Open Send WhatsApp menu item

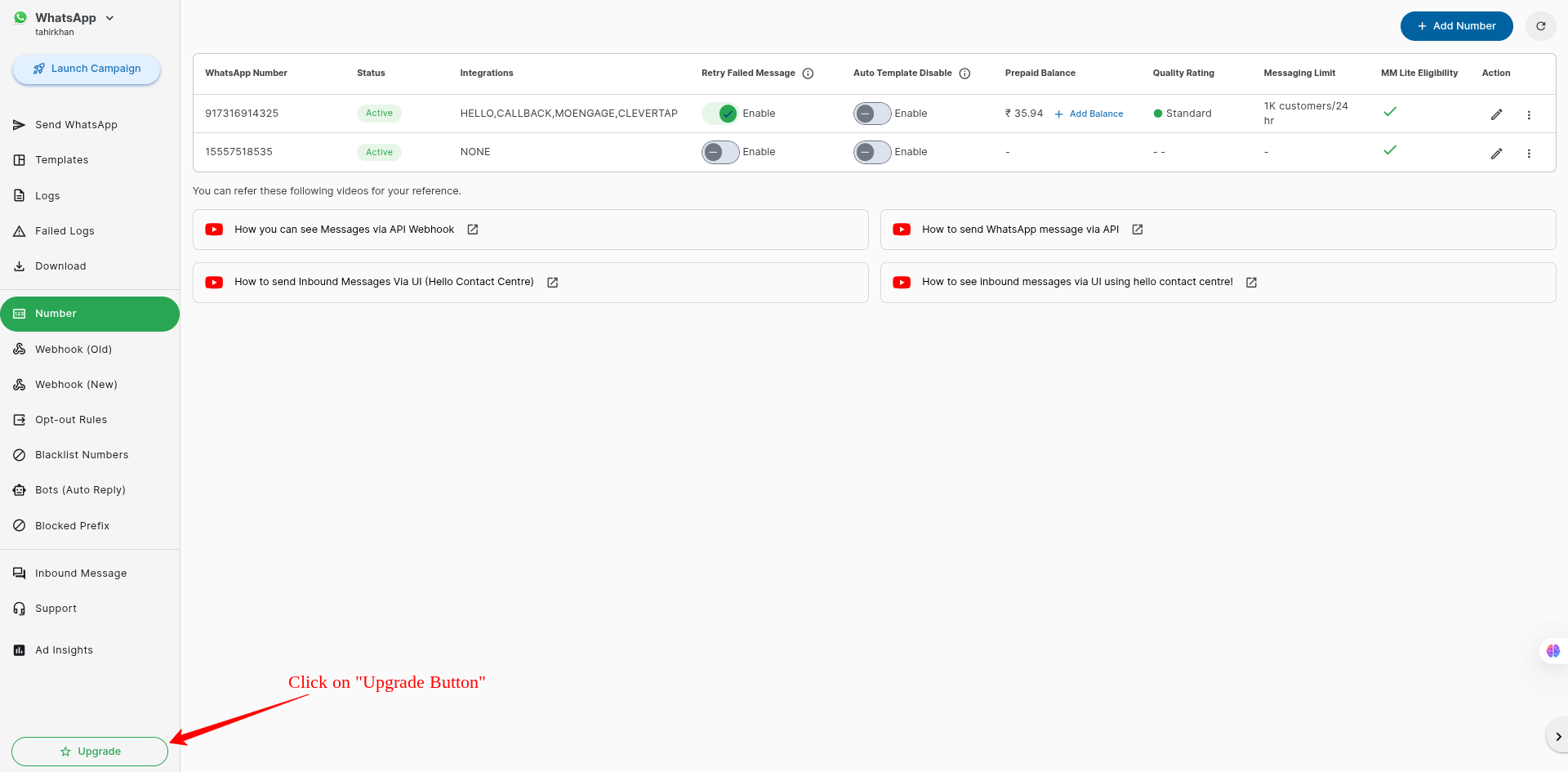tap(90, 125)
